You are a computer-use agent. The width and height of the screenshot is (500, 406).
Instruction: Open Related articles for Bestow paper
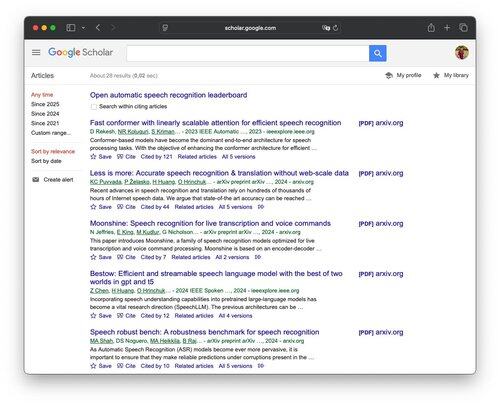click(194, 316)
